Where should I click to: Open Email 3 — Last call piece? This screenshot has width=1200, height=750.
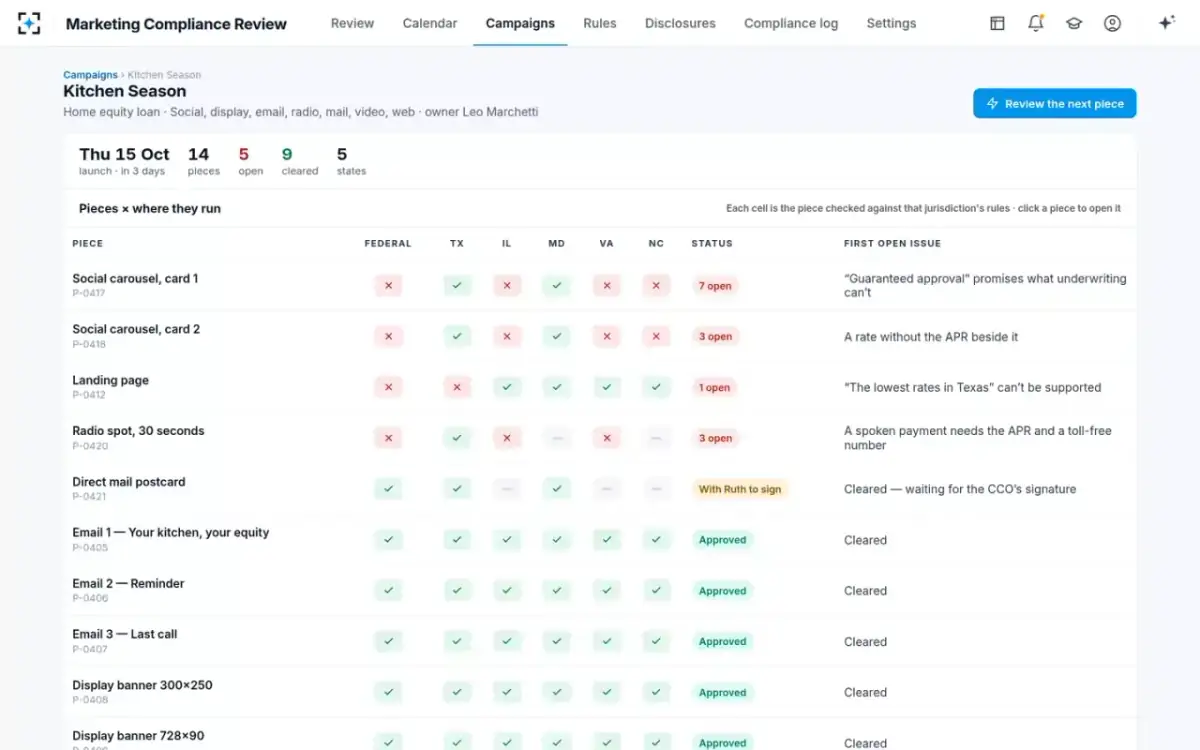click(x=125, y=634)
